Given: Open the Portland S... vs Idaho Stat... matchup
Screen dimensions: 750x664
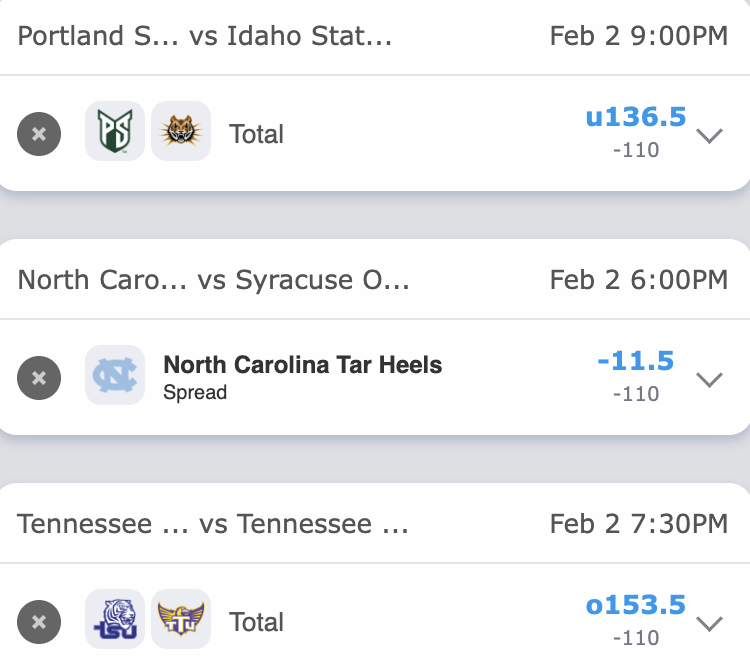Looking at the screenshot, I should 205,37.
